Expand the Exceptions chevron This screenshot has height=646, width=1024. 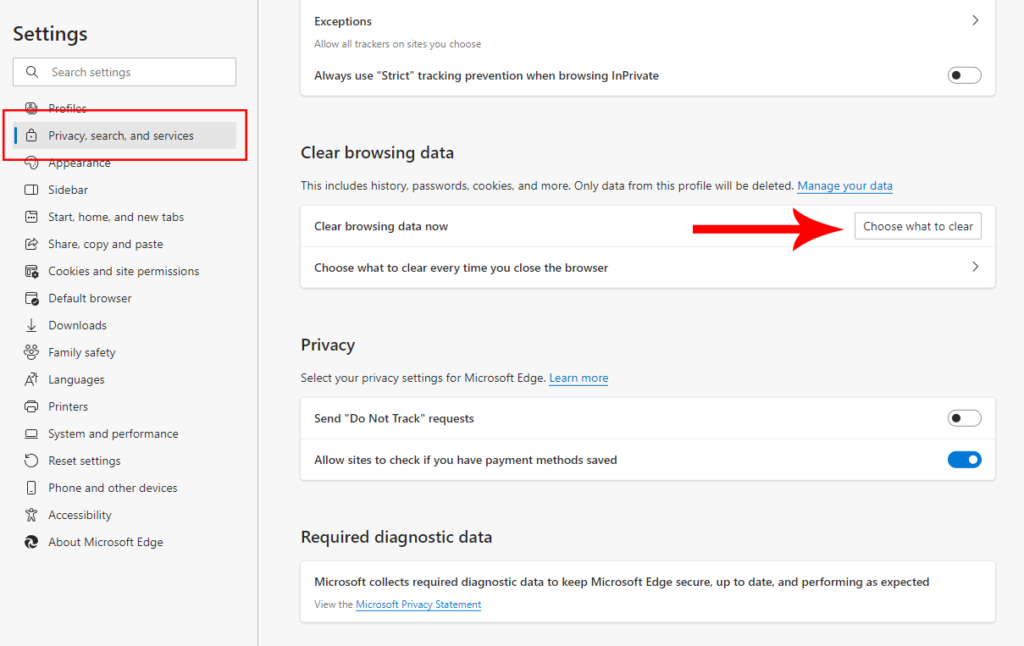coord(975,21)
